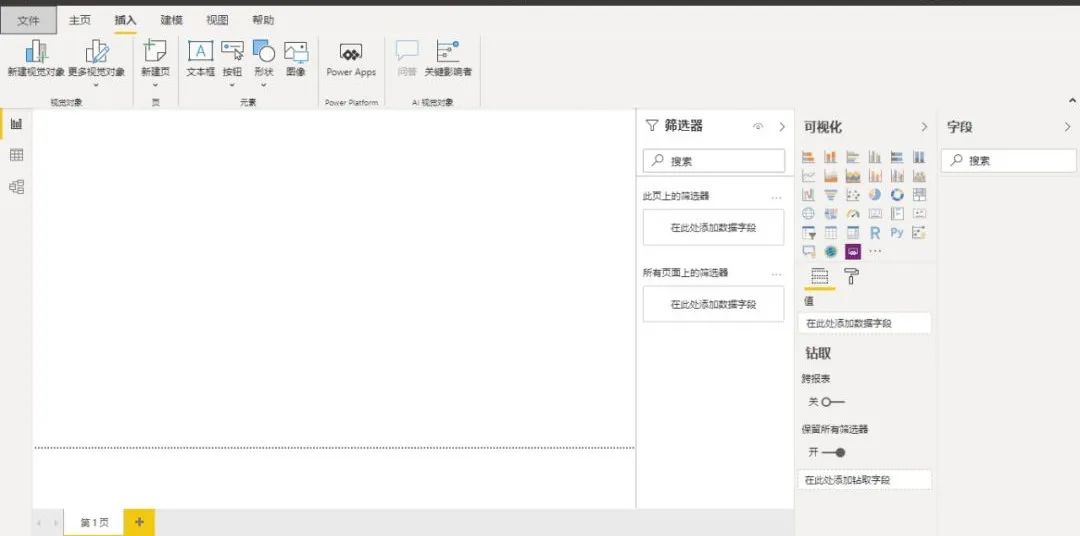
Task: Select the area chart visual
Action: tap(831, 176)
